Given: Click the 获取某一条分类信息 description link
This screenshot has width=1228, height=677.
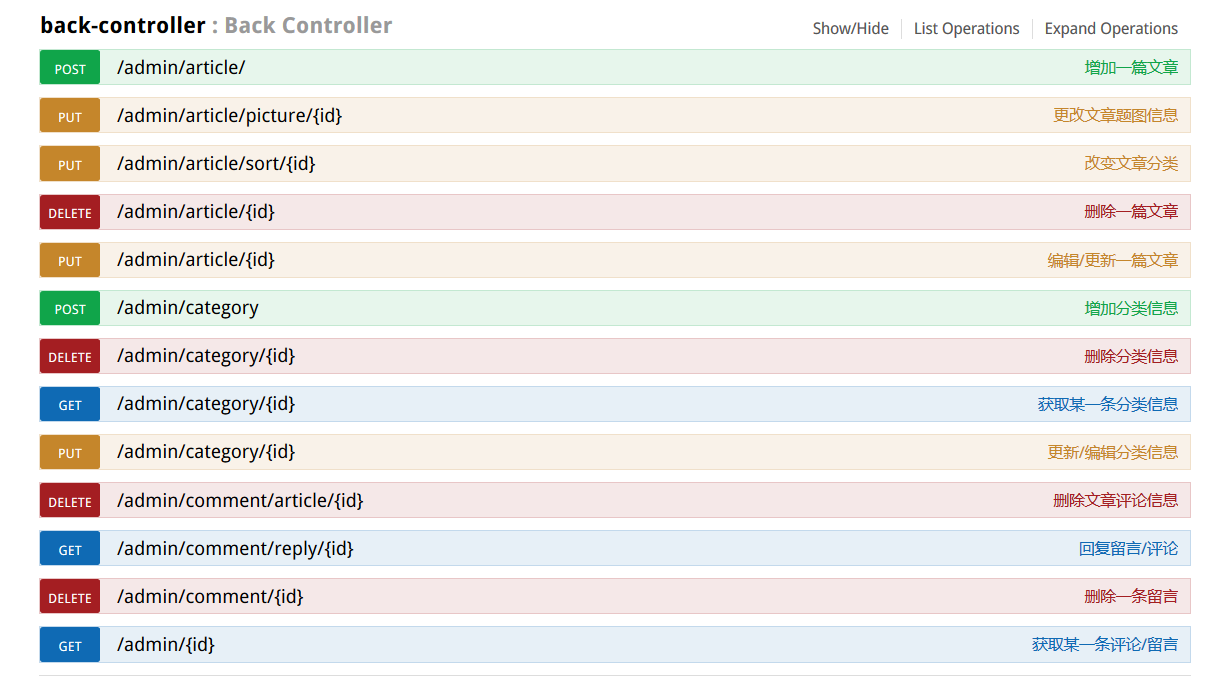Looking at the screenshot, I should click(x=1107, y=404).
